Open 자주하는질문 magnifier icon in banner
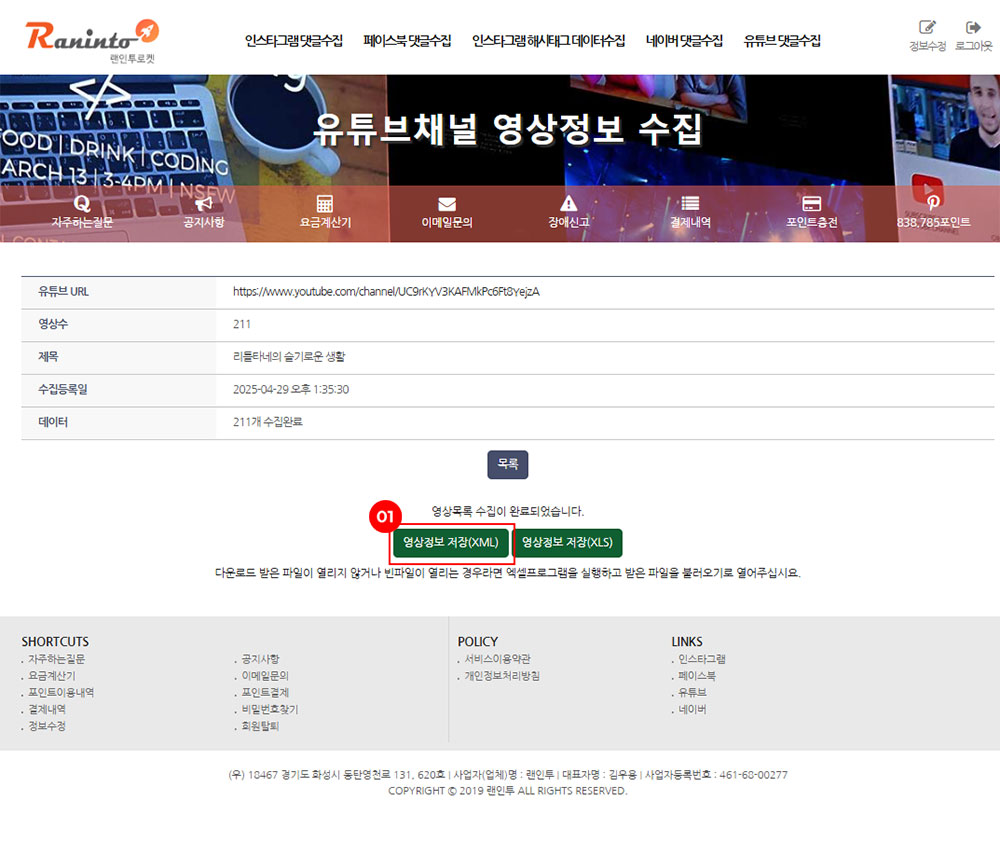The height and width of the screenshot is (842, 1000). coord(82,203)
